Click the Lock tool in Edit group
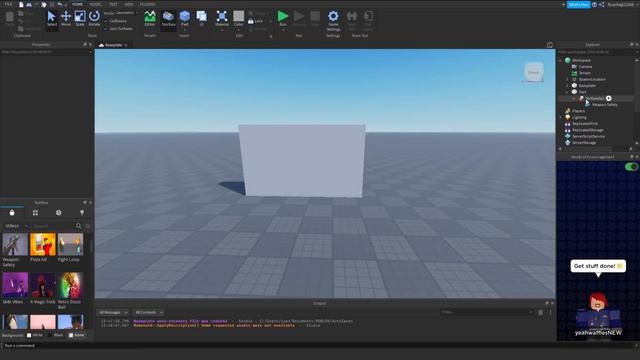Image resolution: width=640 pixels, height=360 pixels. tap(256, 21)
